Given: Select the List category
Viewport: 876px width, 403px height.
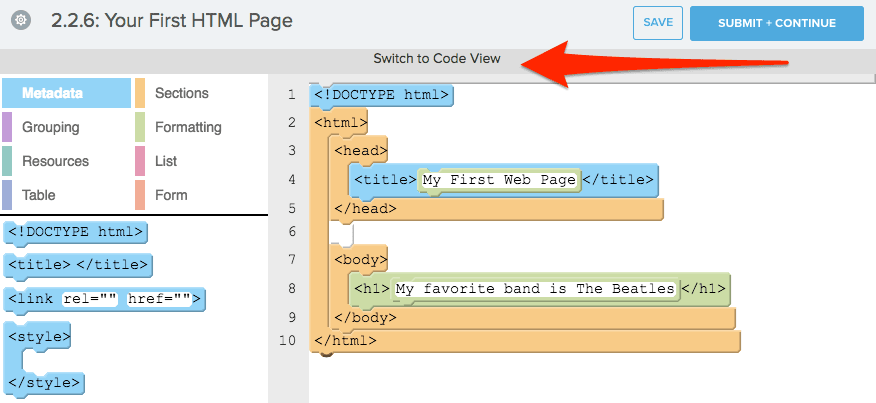Looking at the screenshot, I should click(x=166, y=161).
